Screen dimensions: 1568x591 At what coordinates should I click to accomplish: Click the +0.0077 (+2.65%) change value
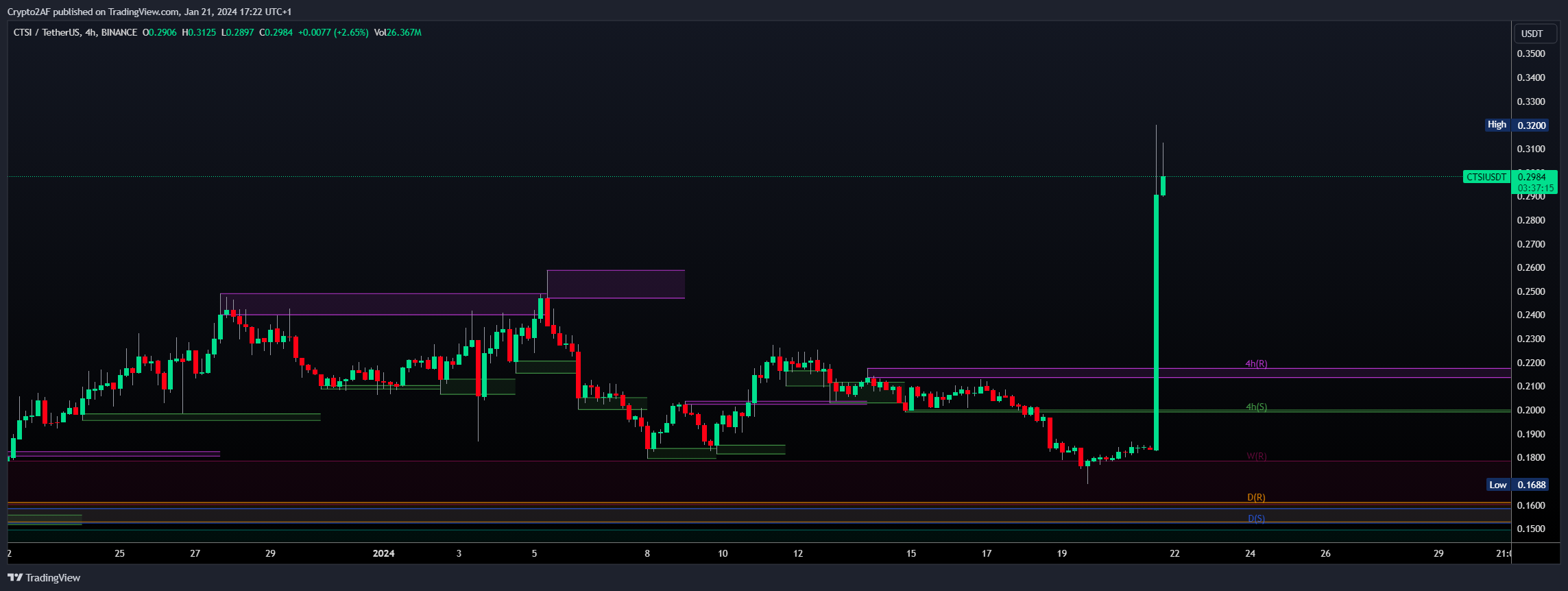pyautogui.click(x=333, y=32)
